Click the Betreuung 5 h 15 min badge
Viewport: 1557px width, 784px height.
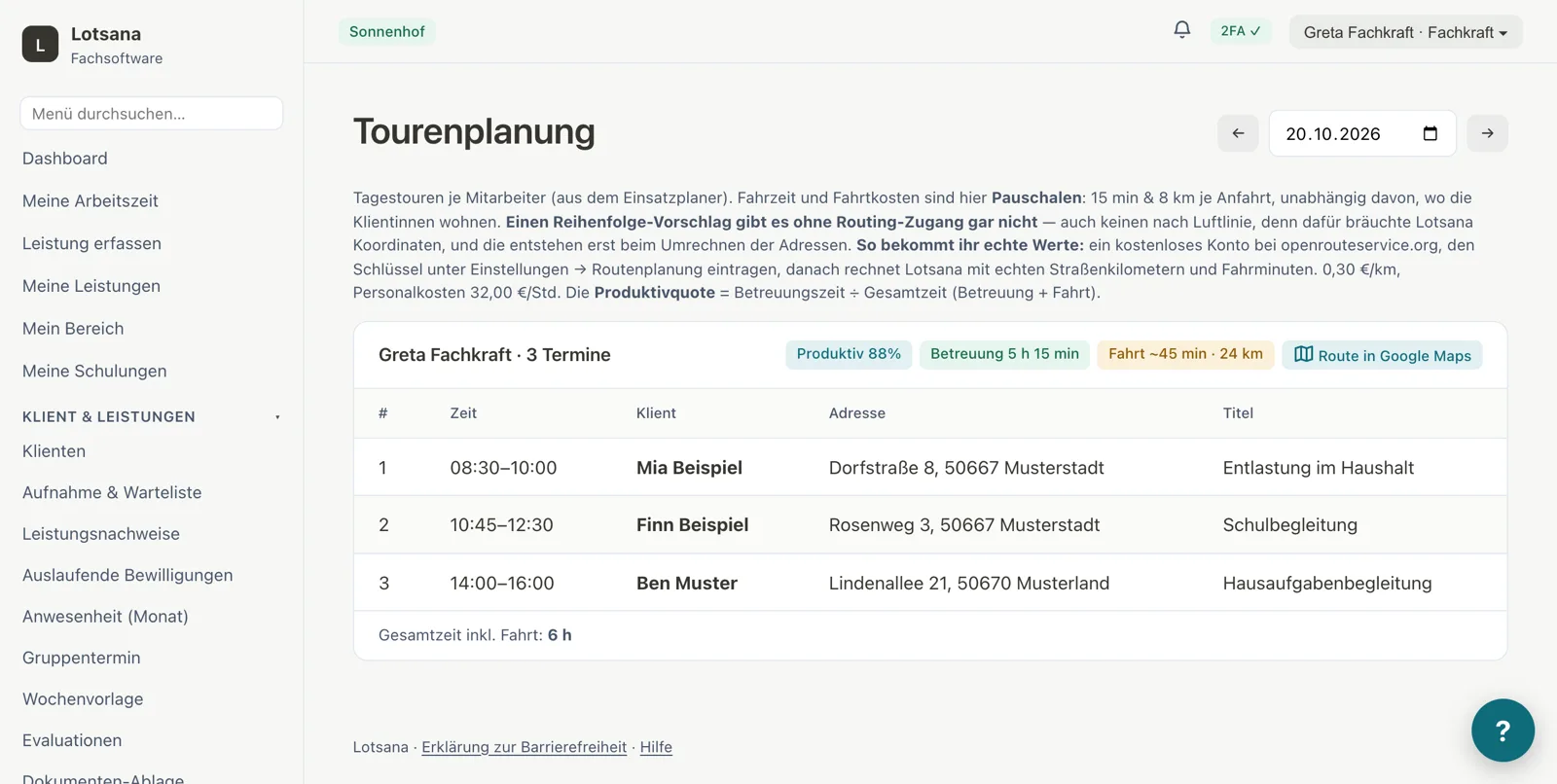[x=1004, y=354]
